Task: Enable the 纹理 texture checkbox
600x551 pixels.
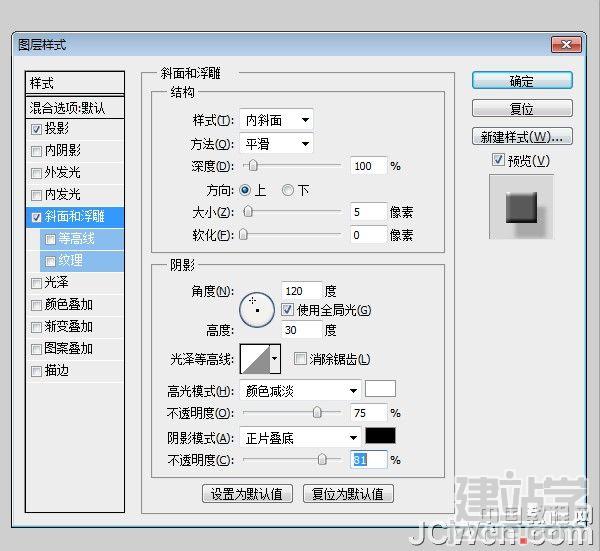Action: coord(50,261)
